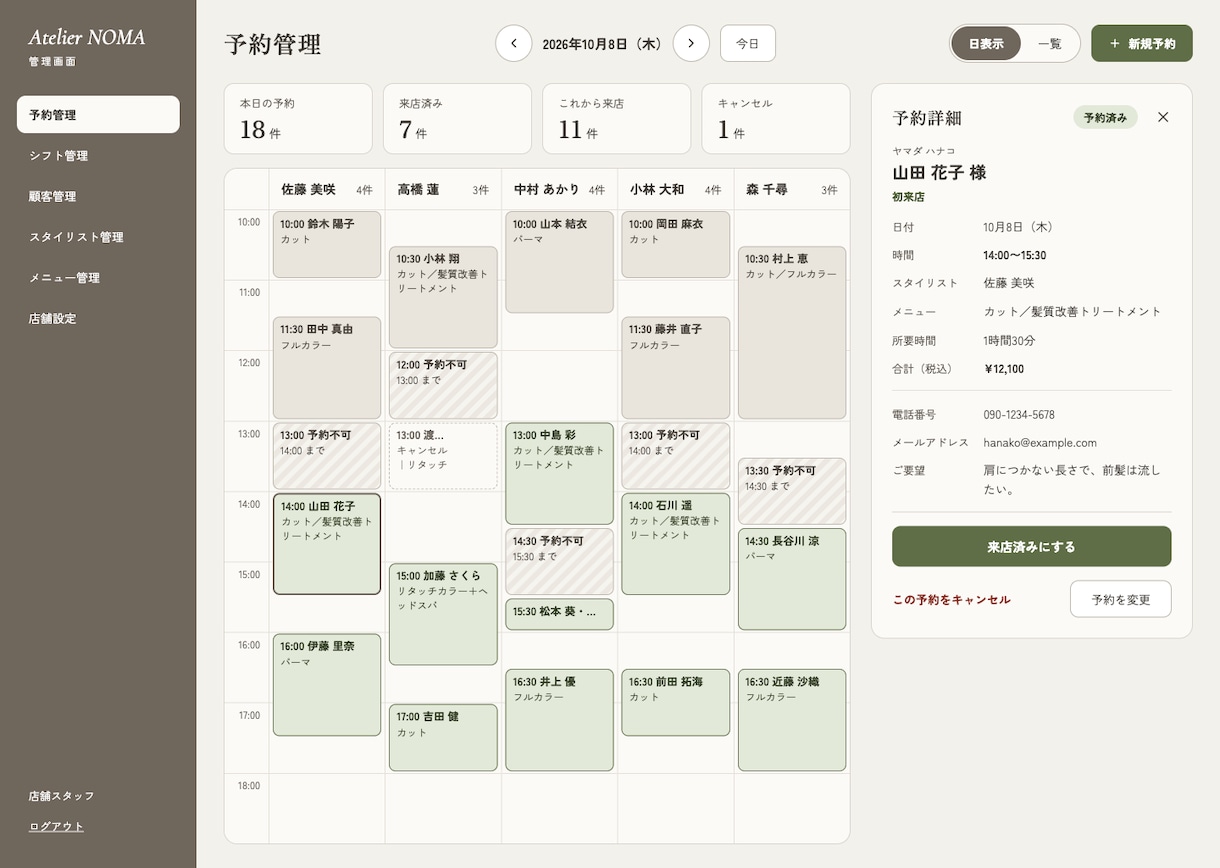This screenshot has height=868, width=1220.
Task: Open 予約管理 in the sidebar
Action: (98, 115)
